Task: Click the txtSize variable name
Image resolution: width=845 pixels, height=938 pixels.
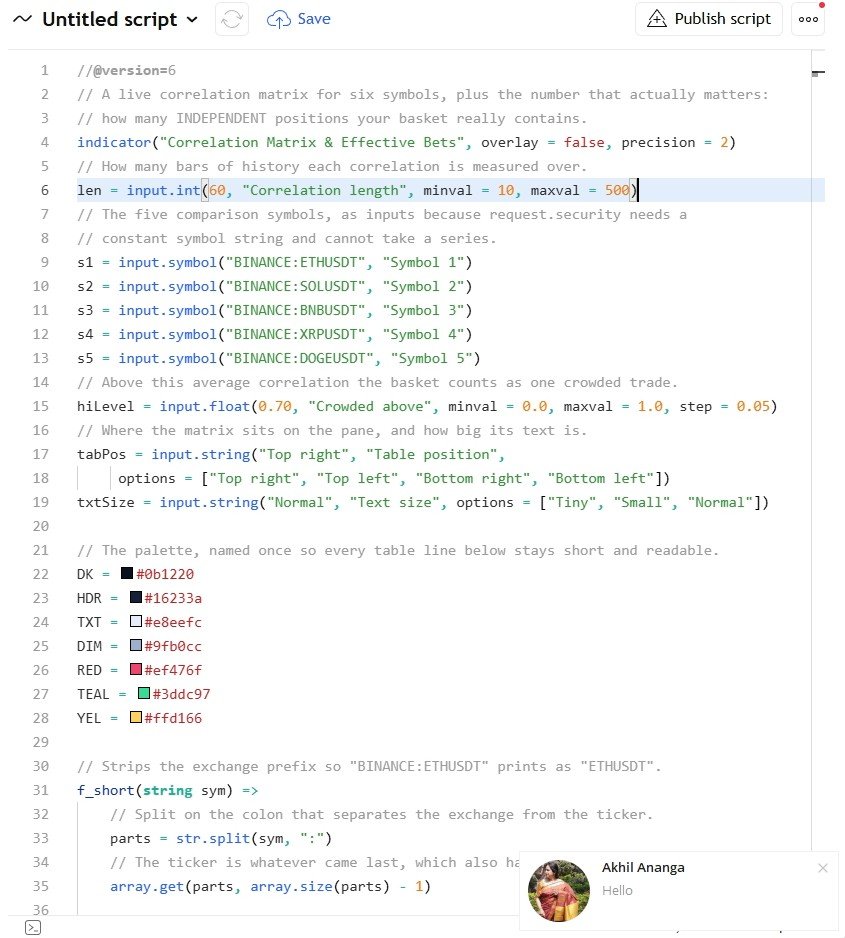Action: click(106, 502)
